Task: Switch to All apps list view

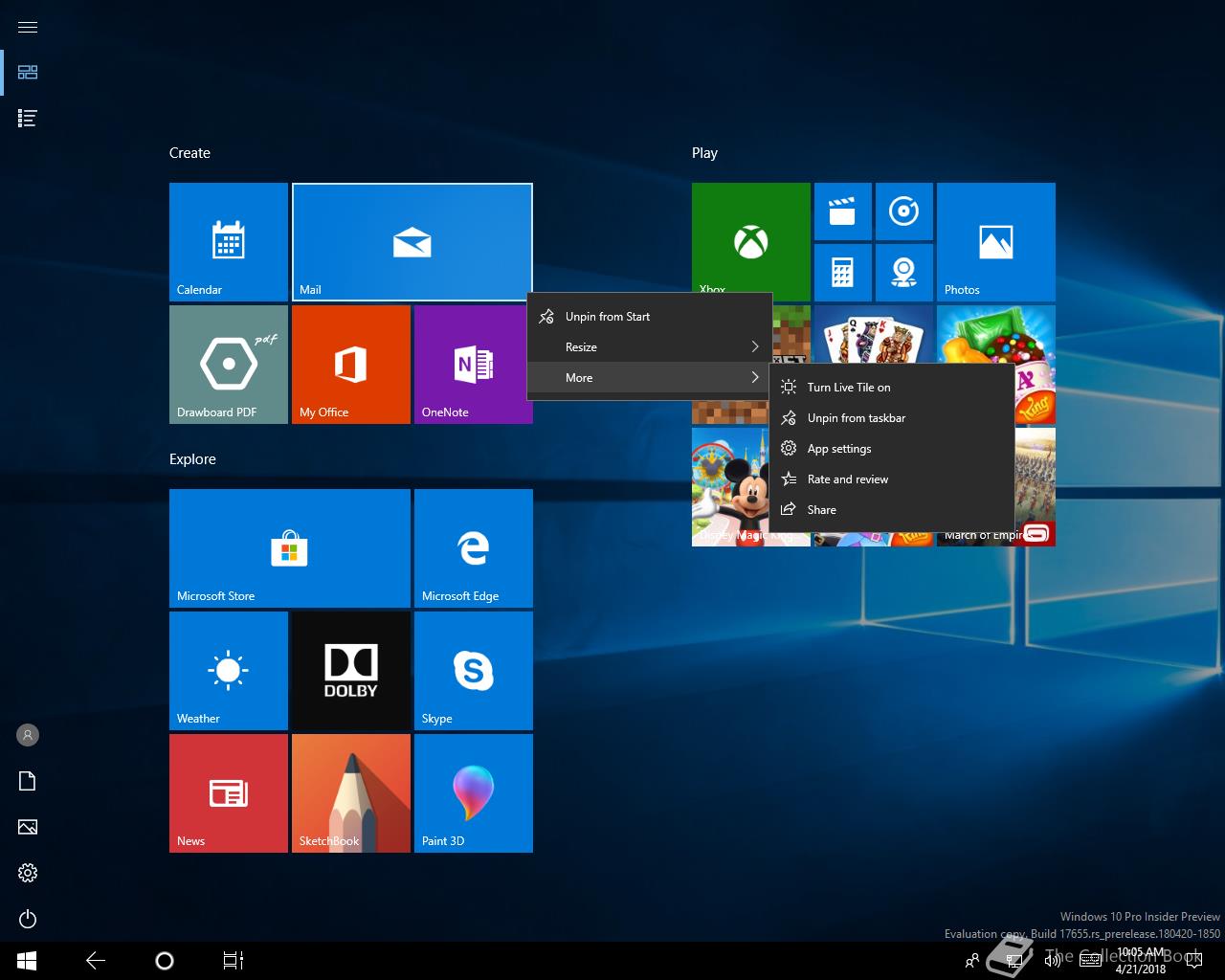Action: tap(28, 119)
